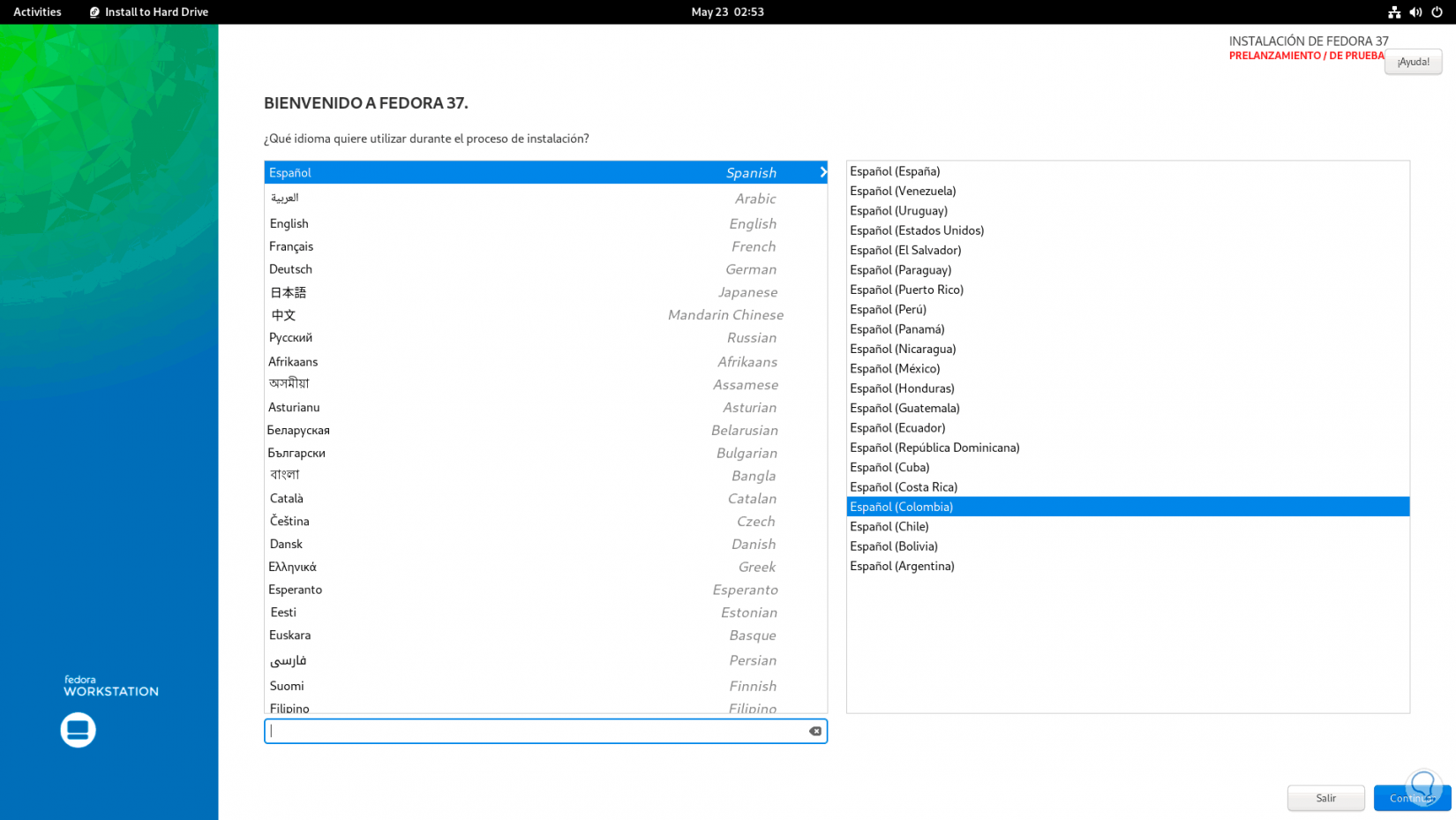
Task: Choose Español (Cuba) locale
Action: point(1128,468)
